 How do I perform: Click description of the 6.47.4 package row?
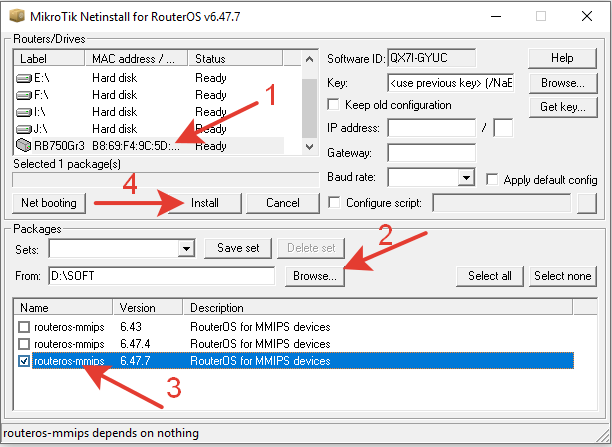[260, 344]
